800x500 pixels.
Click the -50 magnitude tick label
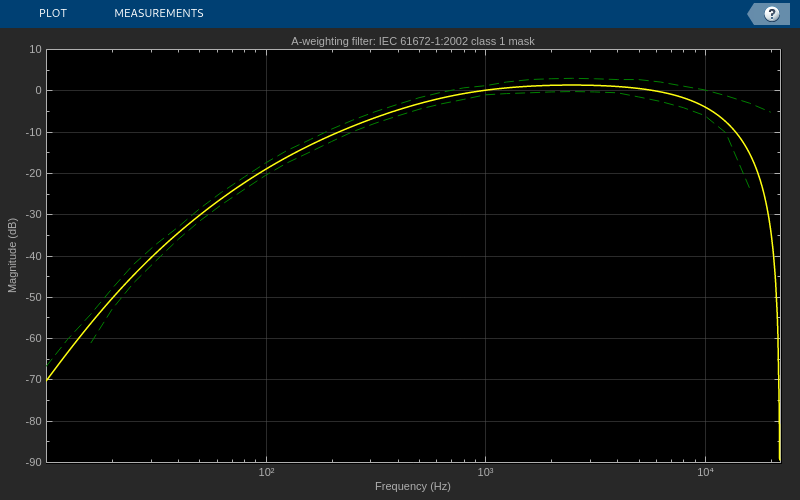coord(34,297)
